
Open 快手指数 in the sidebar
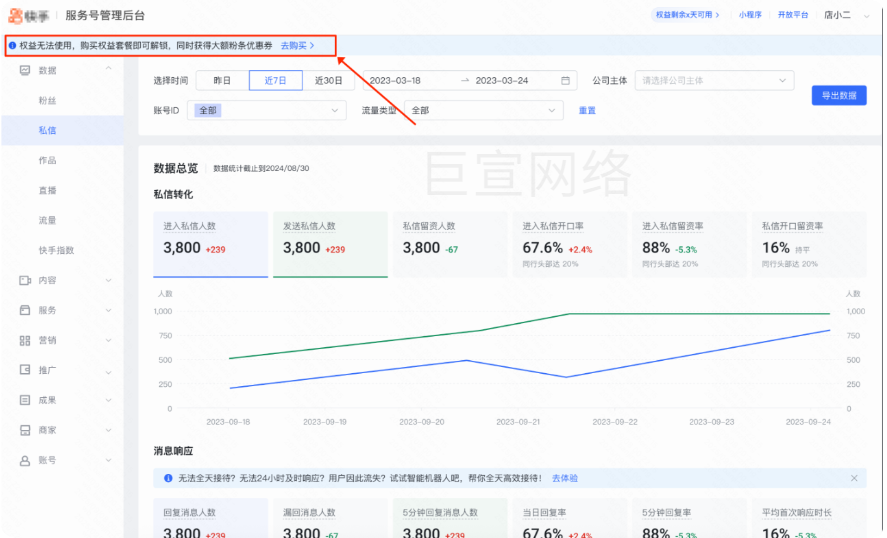[57, 250]
